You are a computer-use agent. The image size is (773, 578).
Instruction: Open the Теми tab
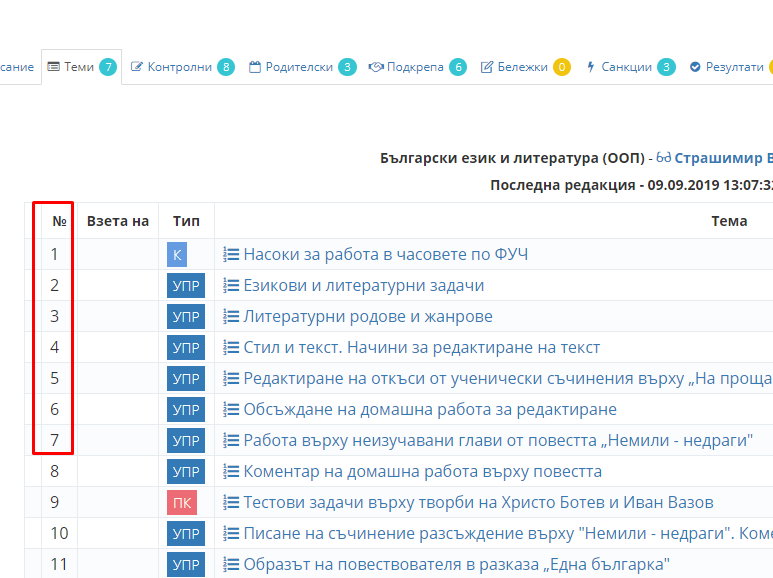click(x=81, y=67)
